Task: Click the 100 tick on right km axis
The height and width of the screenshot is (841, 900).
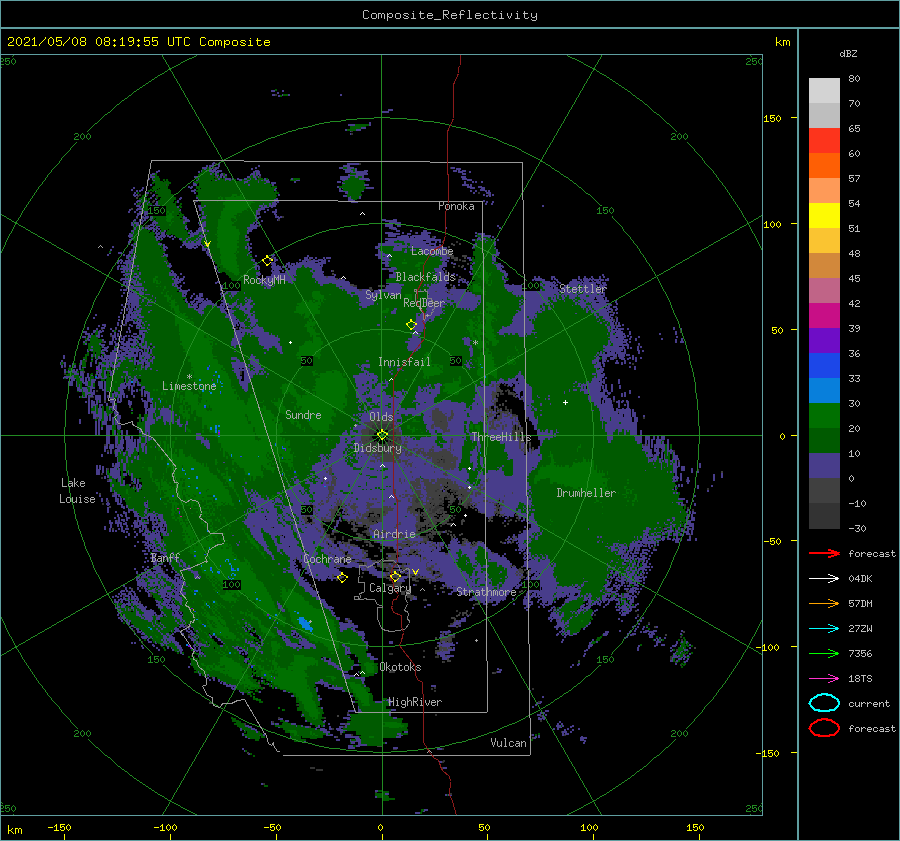Action: pyautogui.click(x=772, y=224)
